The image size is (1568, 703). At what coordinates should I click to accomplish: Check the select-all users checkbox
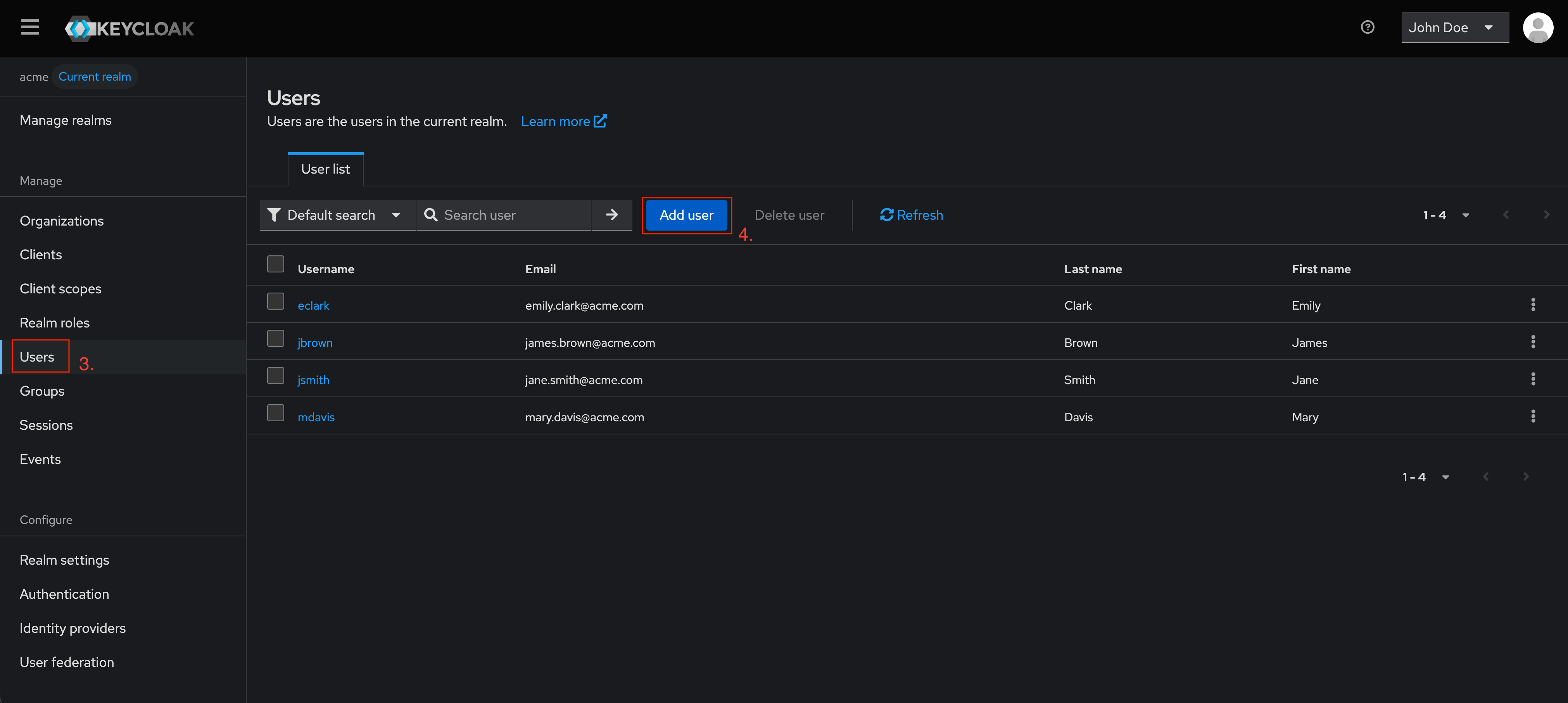pos(275,263)
